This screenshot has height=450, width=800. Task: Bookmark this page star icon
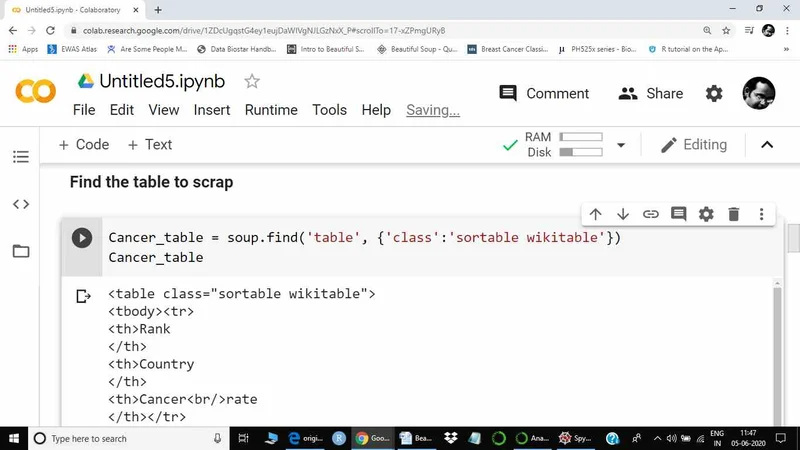point(726,31)
